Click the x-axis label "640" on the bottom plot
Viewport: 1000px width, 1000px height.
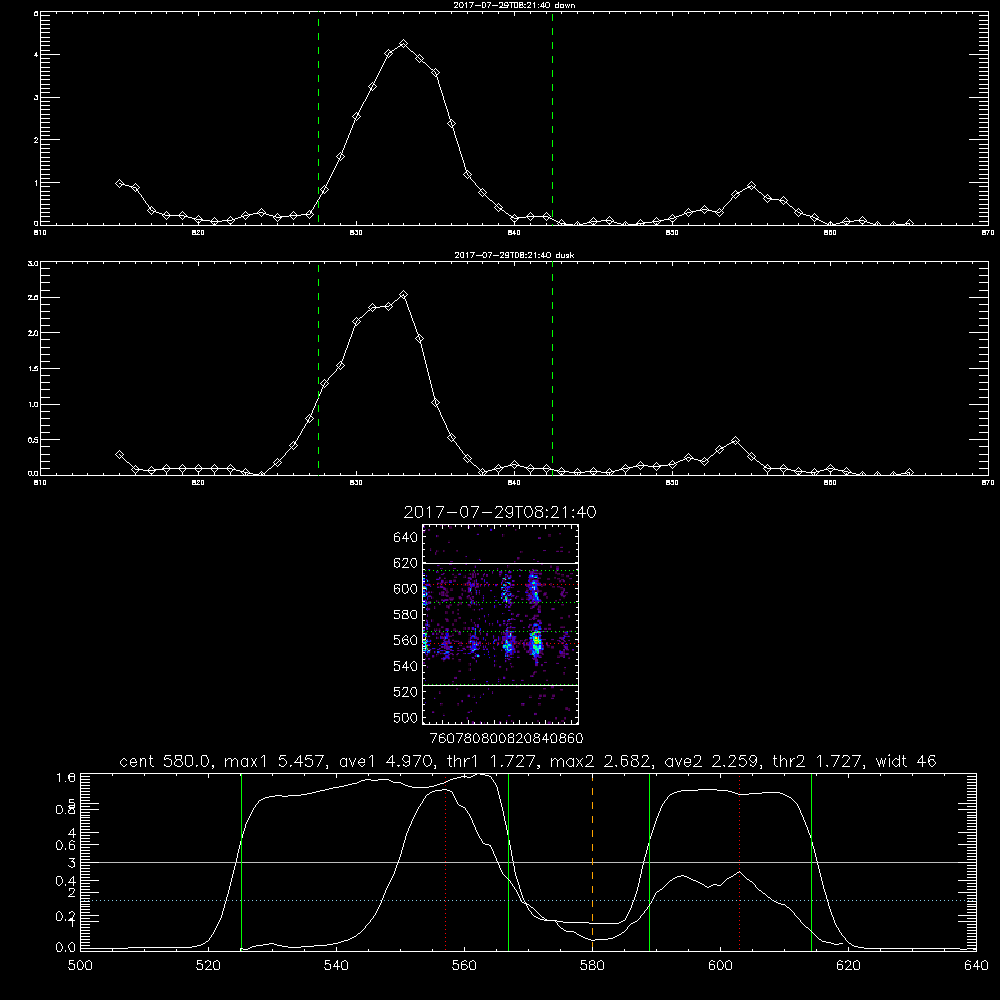976,966
